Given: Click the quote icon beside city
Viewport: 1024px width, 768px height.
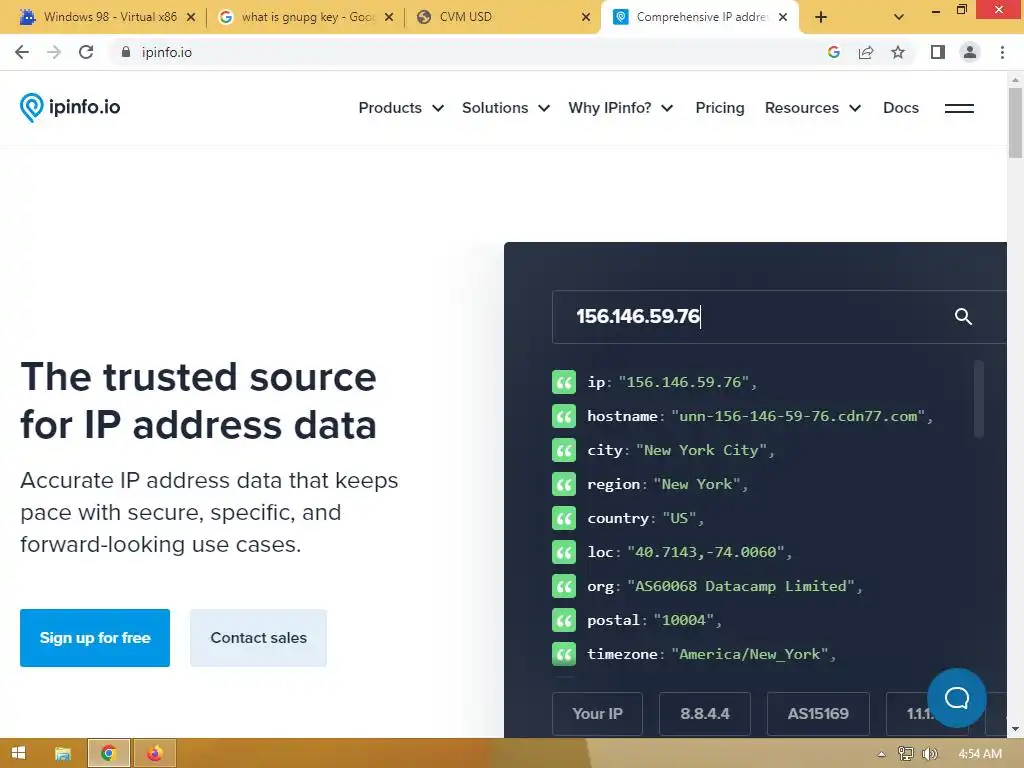Looking at the screenshot, I should 564,450.
